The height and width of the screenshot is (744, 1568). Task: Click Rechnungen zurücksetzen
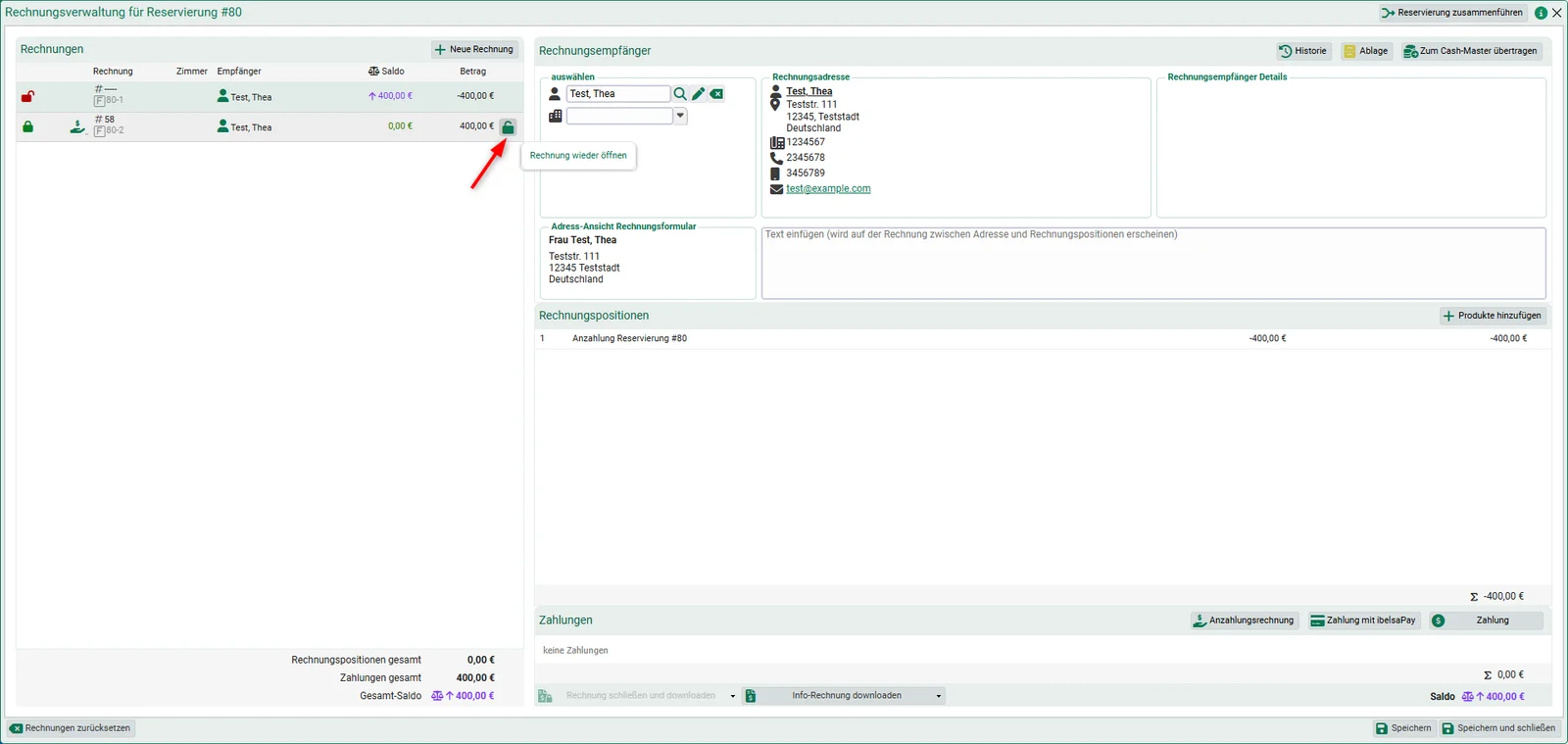coord(71,728)
